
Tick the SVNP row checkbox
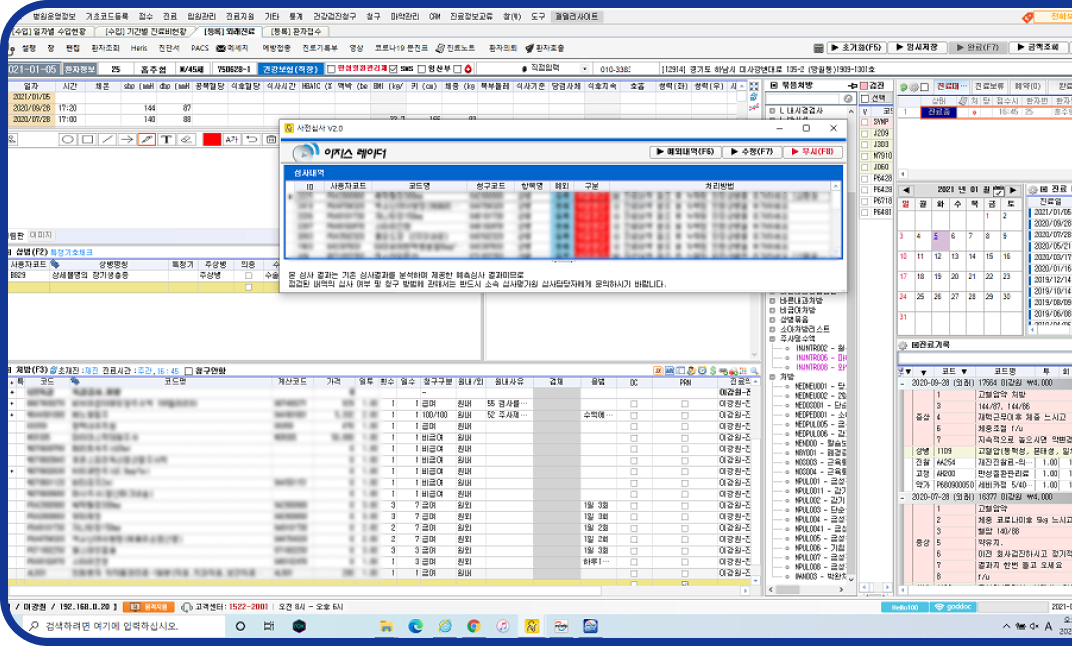click(x=865, y=122)
